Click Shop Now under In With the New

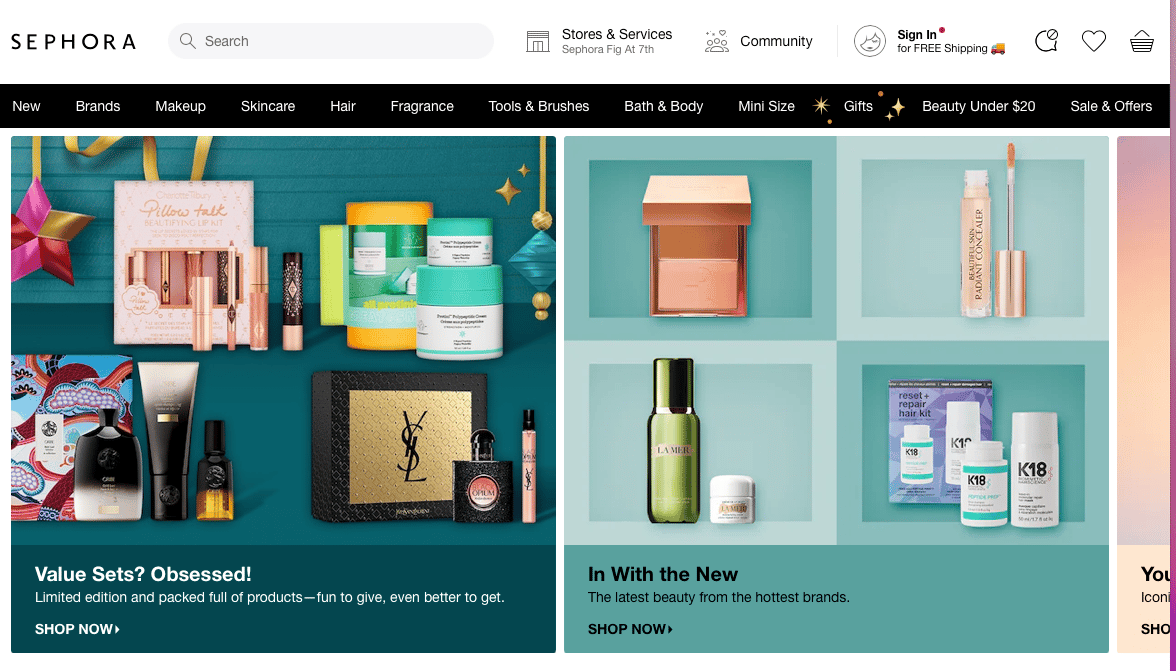630,629
